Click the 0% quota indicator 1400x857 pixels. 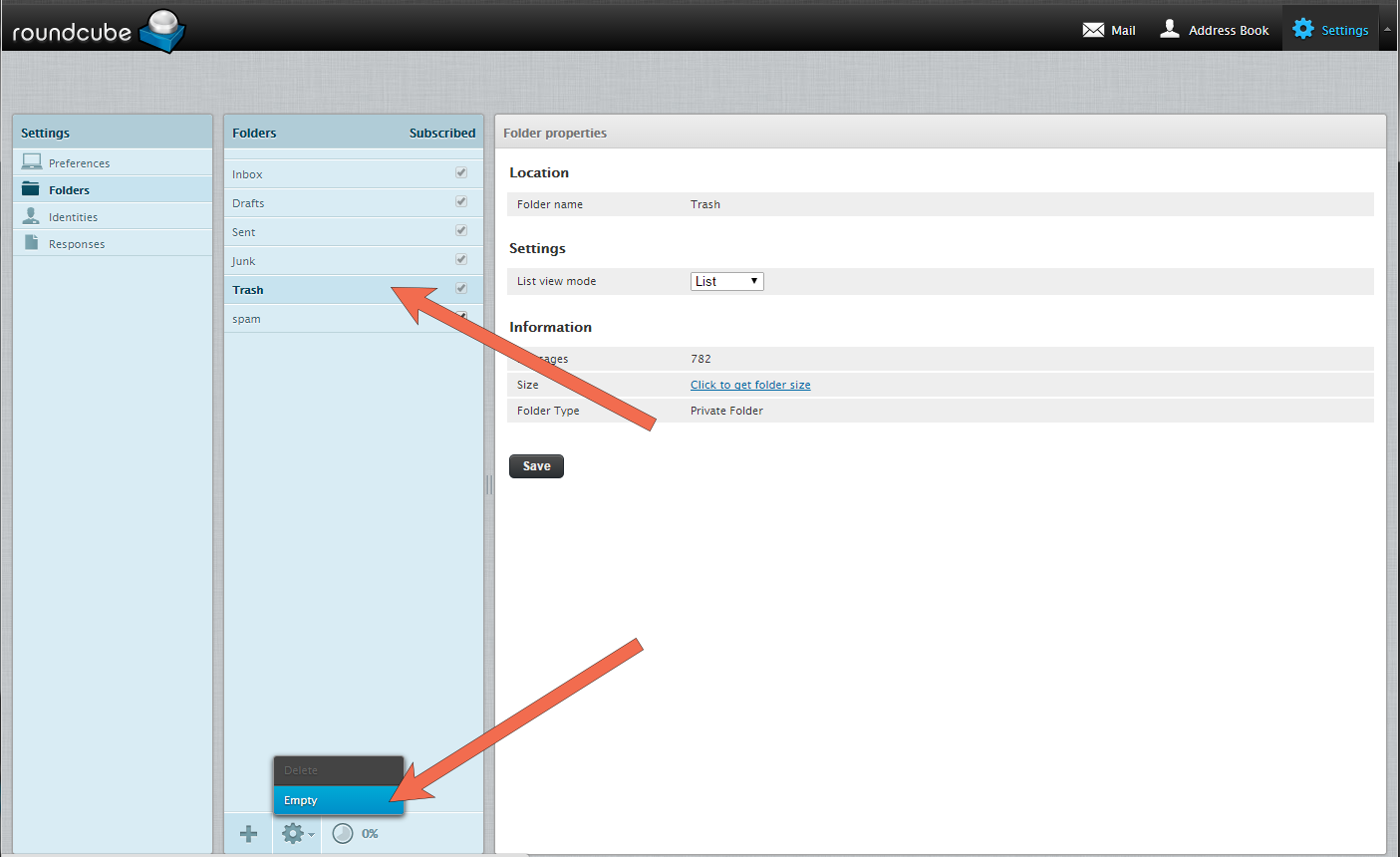pyautogui.click(x=355, y=834)
